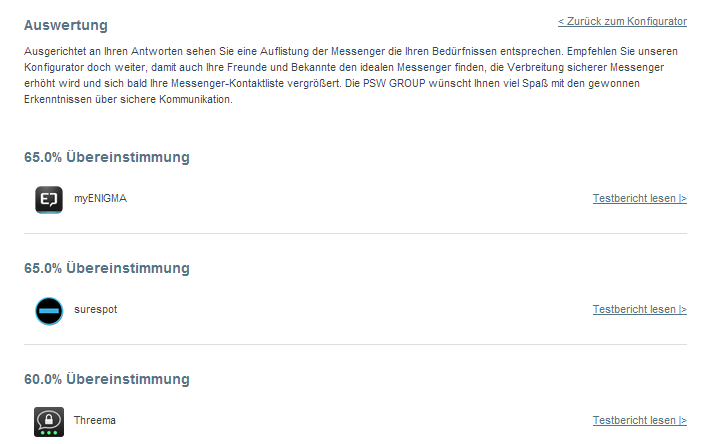Select the myENIGMA messenger name
710x444 pixels.
point(100,199)
